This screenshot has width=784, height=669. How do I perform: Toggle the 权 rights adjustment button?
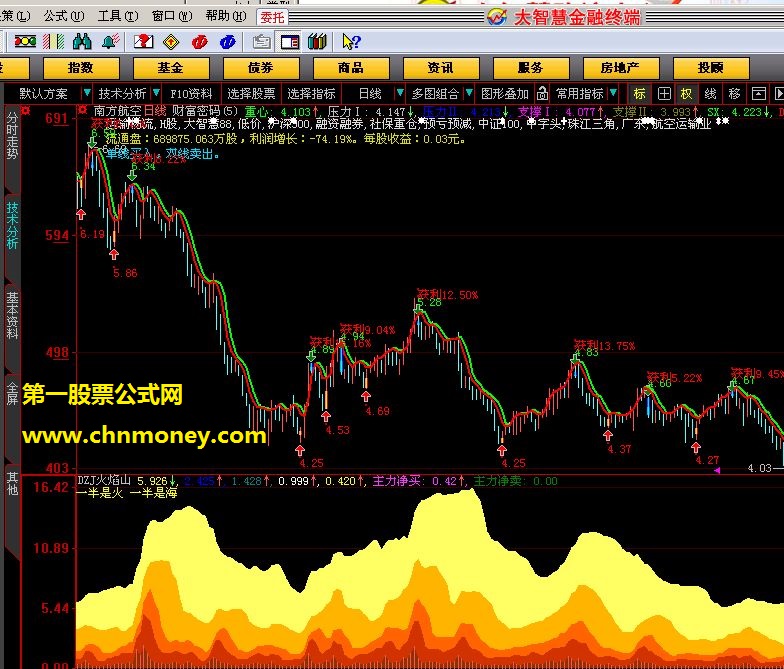pos(686,94)
